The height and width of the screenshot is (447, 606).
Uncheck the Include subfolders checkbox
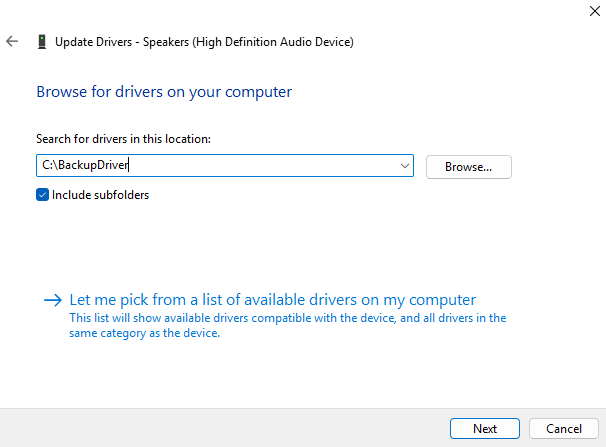43,195
